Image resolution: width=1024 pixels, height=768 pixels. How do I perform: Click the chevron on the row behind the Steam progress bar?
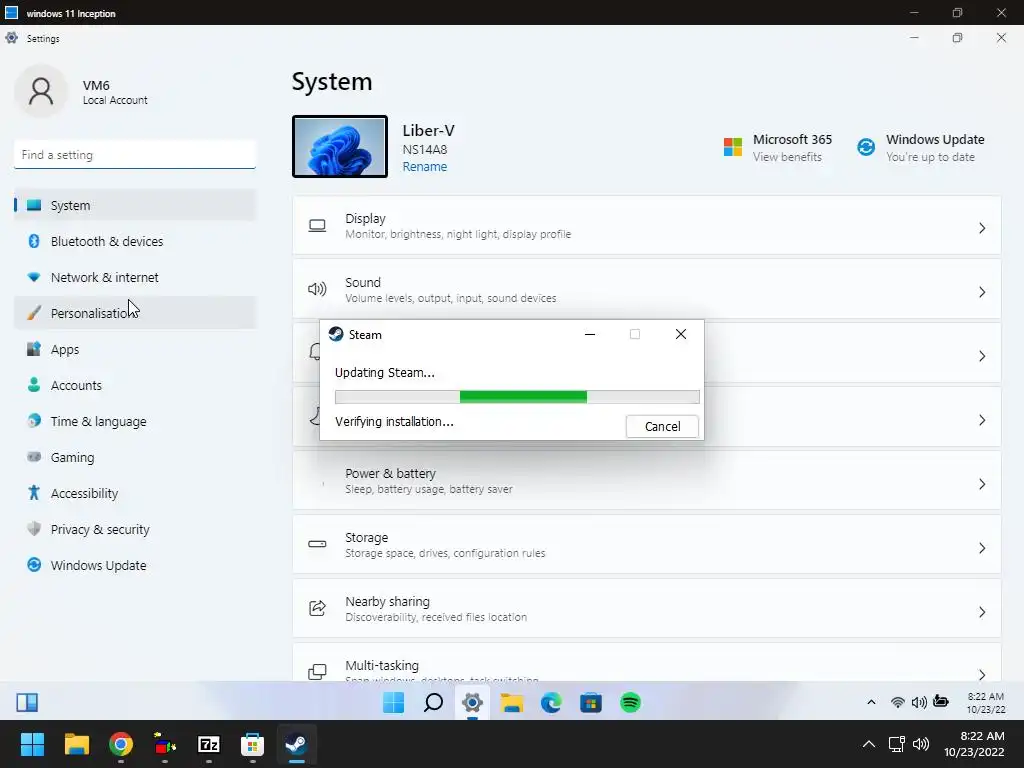coord(982,420)
